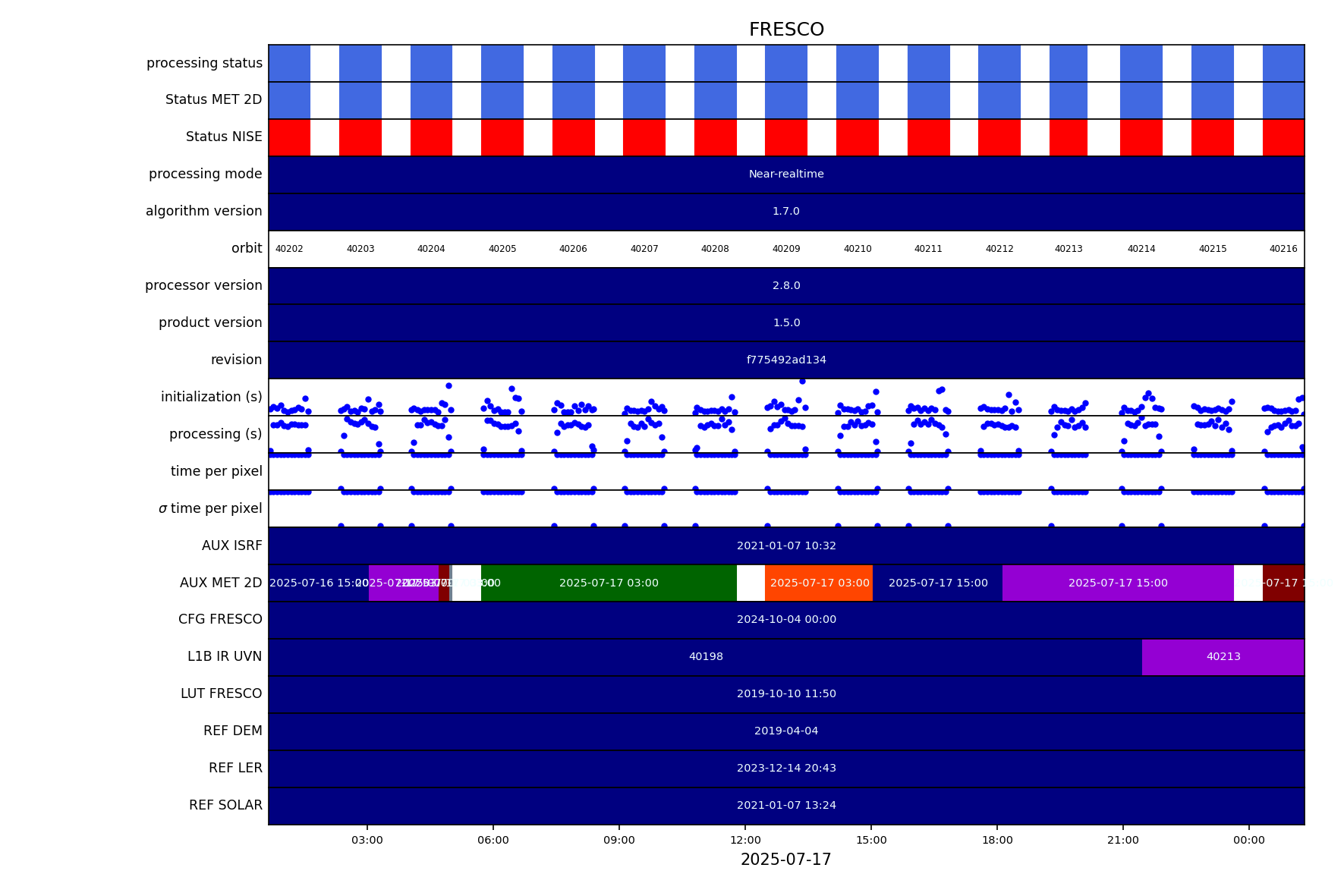Click processor version 2.8.0 value

(786, 286)
